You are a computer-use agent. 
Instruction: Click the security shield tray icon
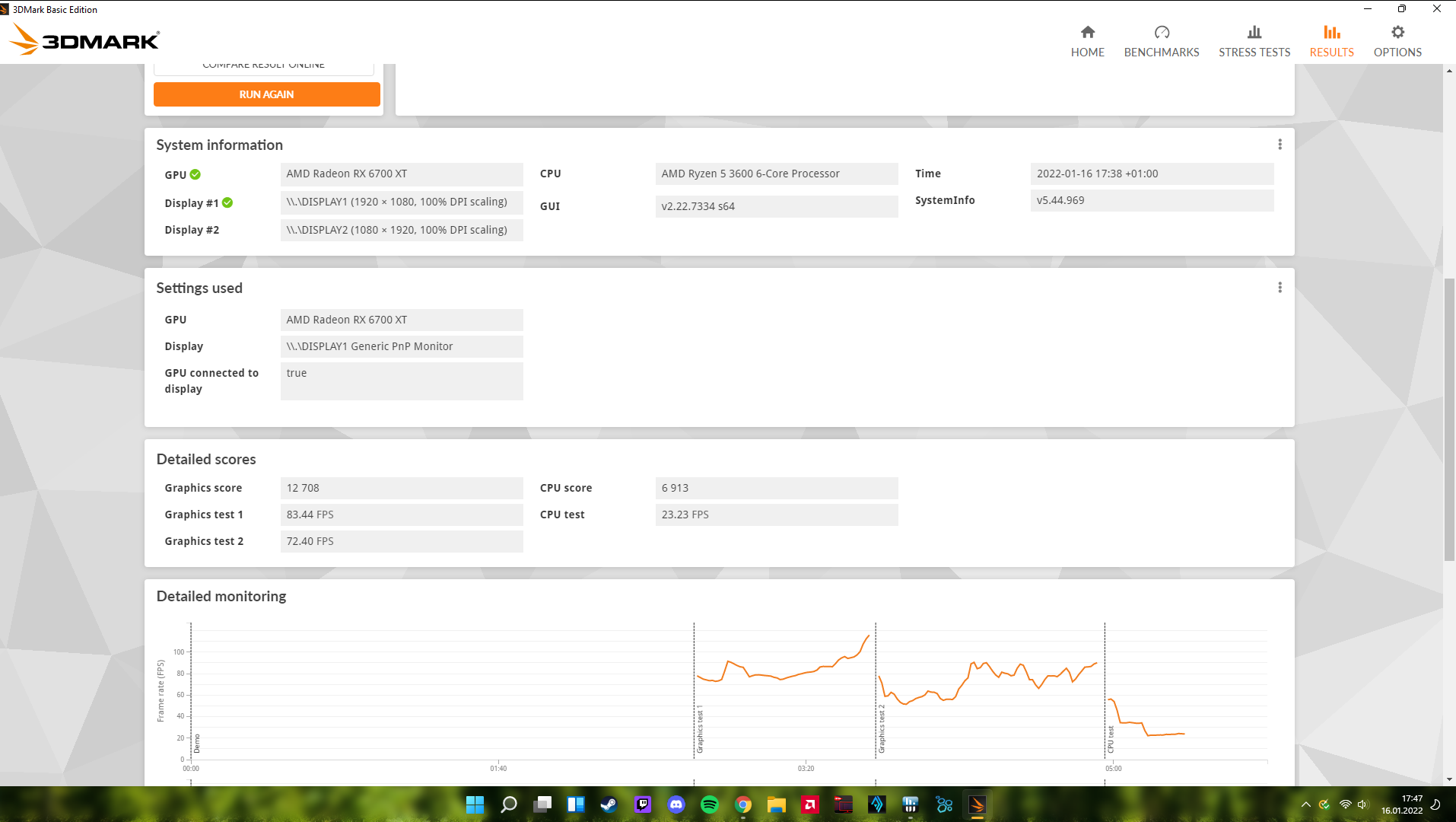(1324, 804)
